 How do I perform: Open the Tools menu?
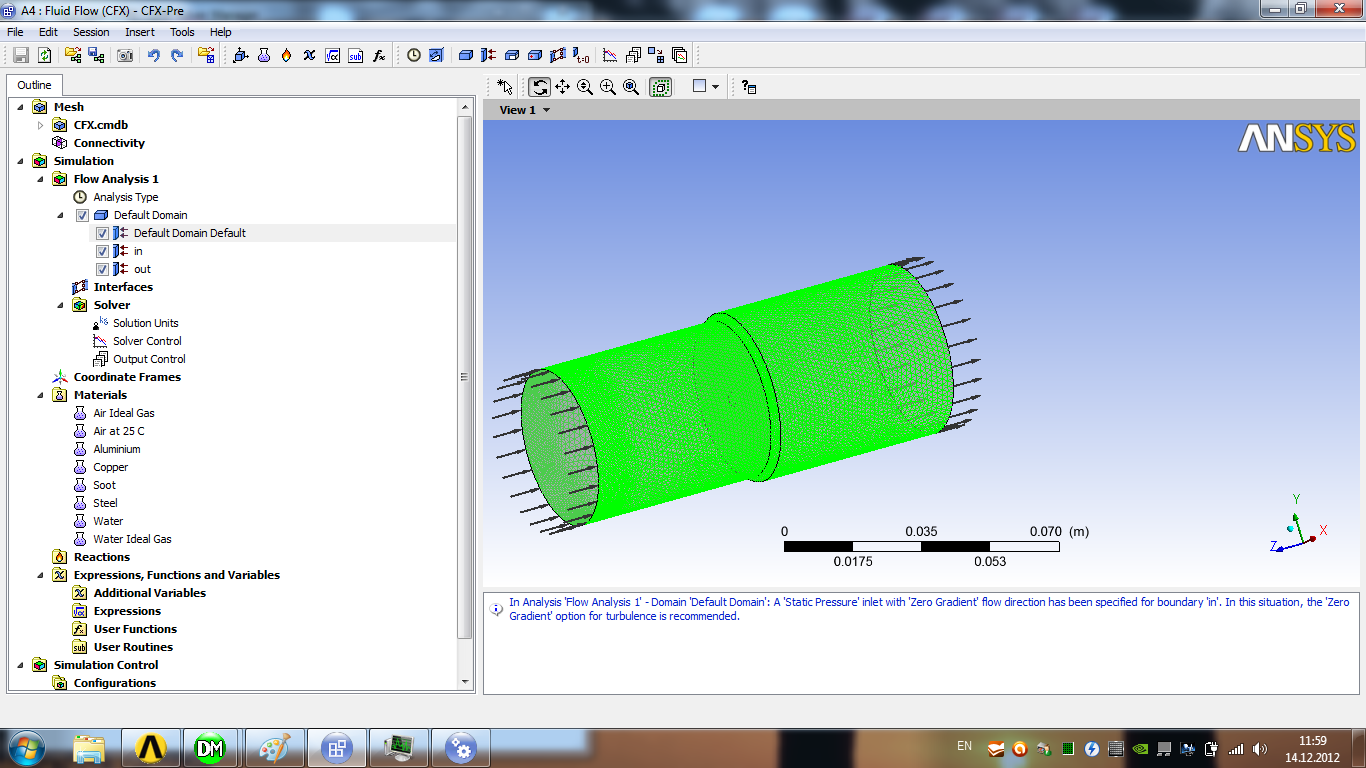[182, 32]
